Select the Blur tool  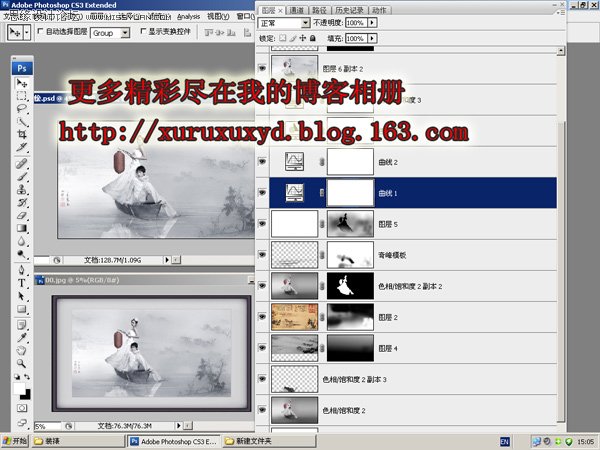click(22, 241)
